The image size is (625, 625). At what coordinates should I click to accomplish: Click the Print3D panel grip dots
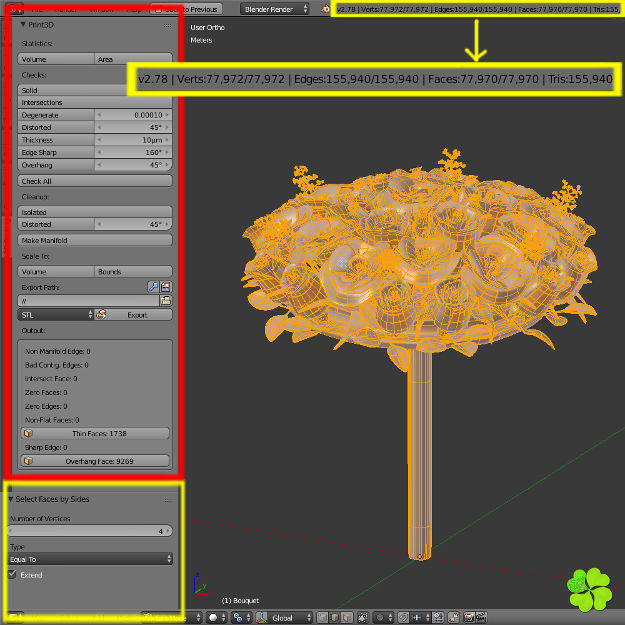[x=167, y=25]
